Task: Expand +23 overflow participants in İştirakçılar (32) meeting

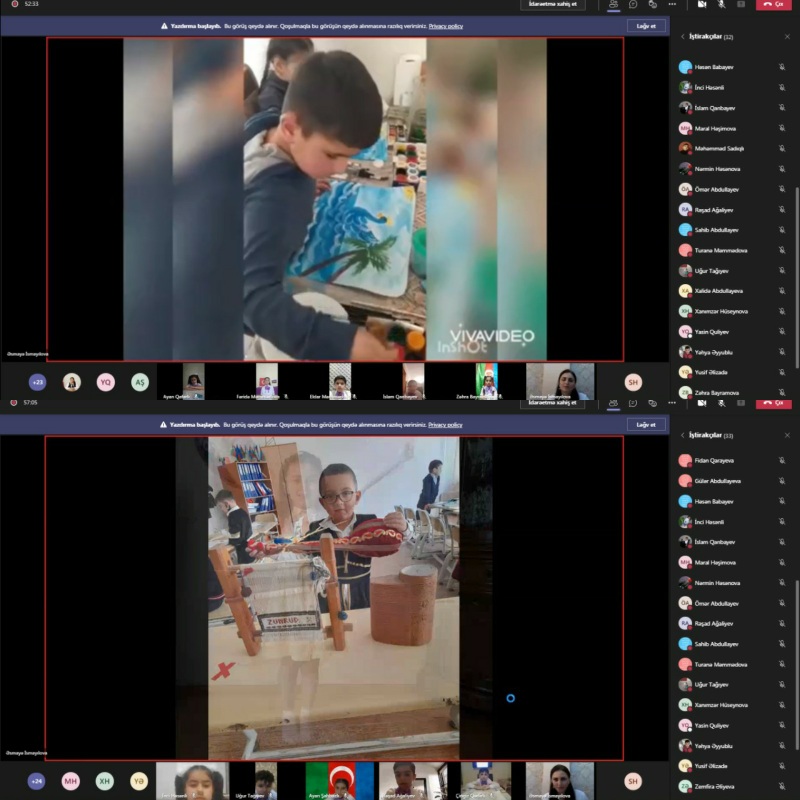Action: pos(37,382)
